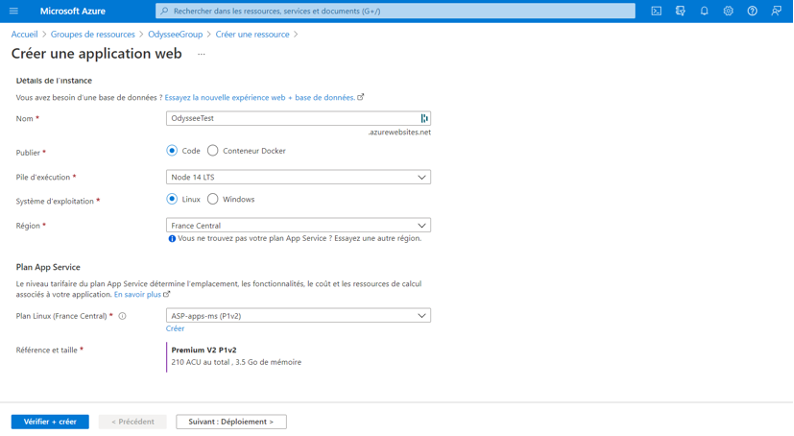This screenshot has height=436, width=794.
Task: Open the En savoir plus link
Action: (137, 294)
